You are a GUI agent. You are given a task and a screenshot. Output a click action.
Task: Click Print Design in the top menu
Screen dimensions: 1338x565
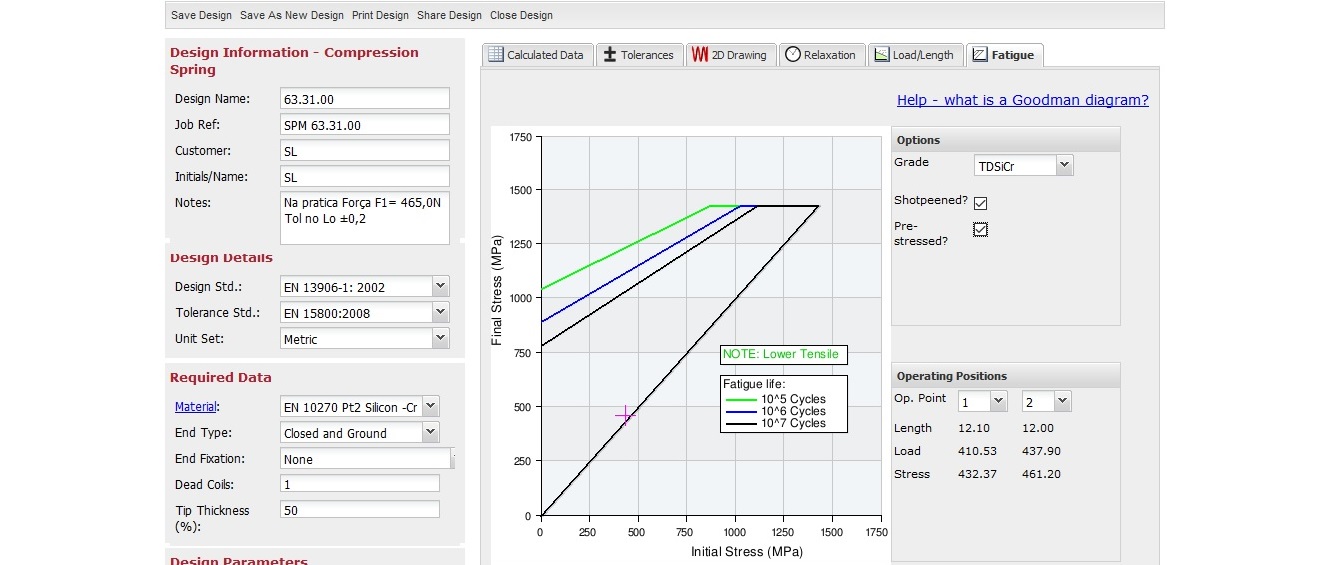coord(380,15)
